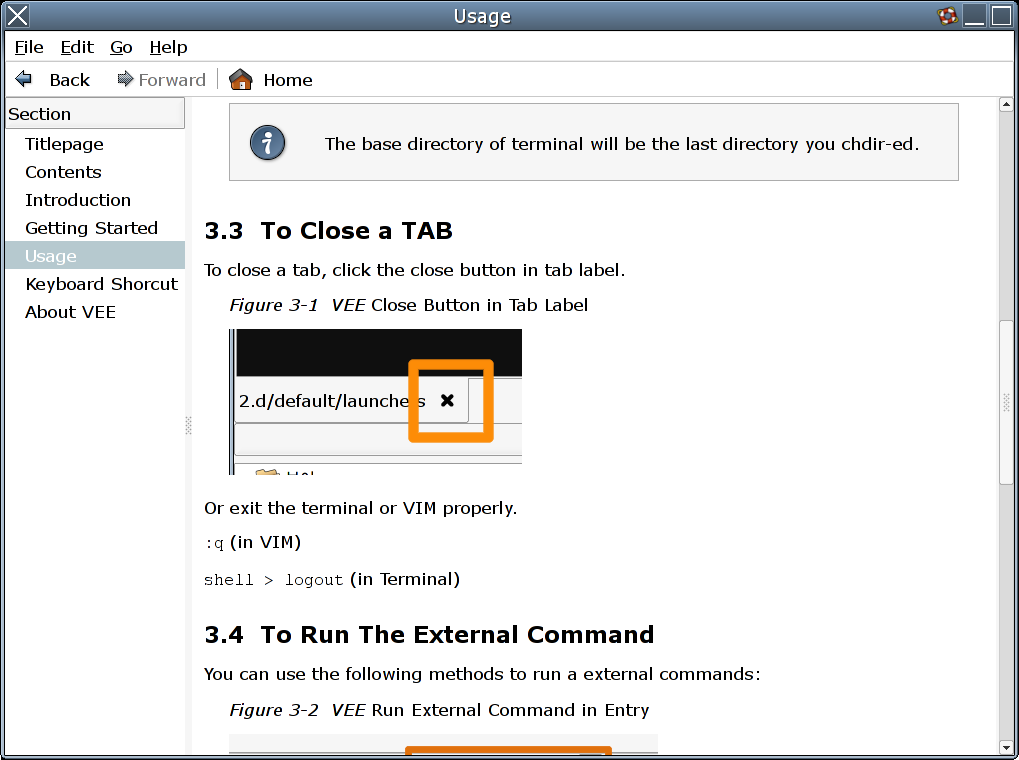Go to Home via house icon

click(x=241, y=79)
